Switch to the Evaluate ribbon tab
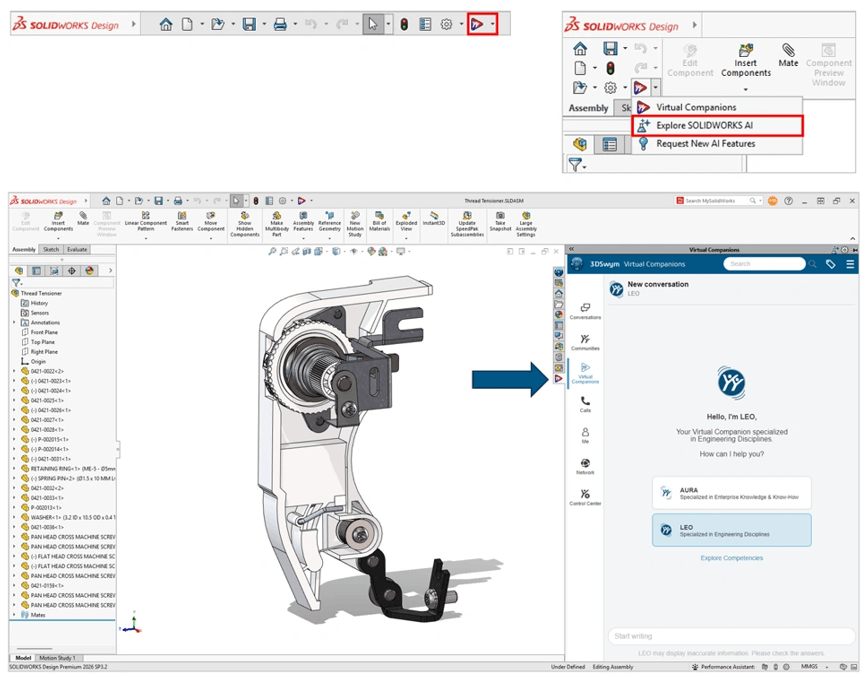The width and height of the screenshot is (867, 678). pyautogui.click(x=77, y=249)
